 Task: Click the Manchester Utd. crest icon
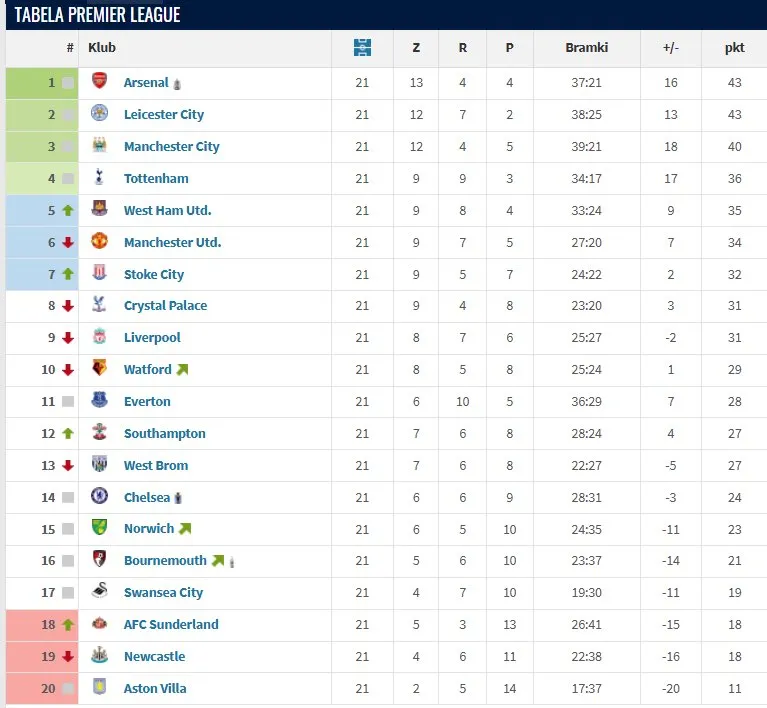(99, 242)
